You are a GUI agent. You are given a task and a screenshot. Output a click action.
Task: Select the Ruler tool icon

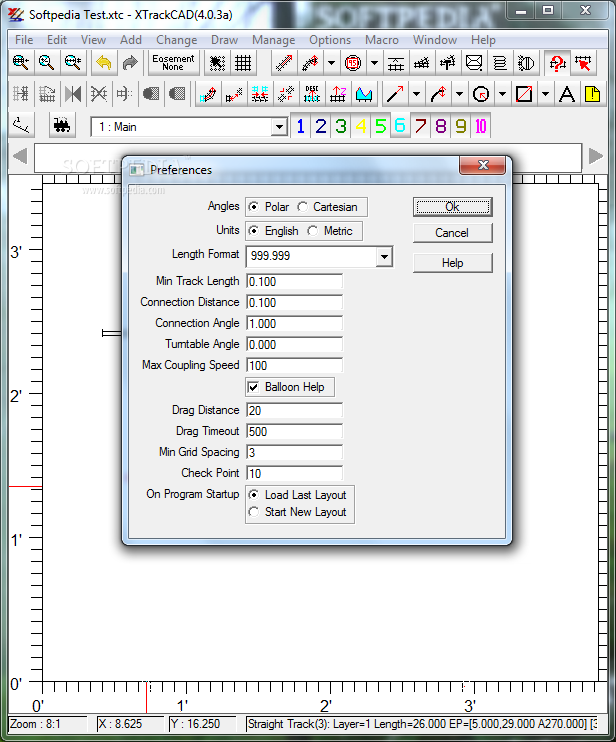21,125
